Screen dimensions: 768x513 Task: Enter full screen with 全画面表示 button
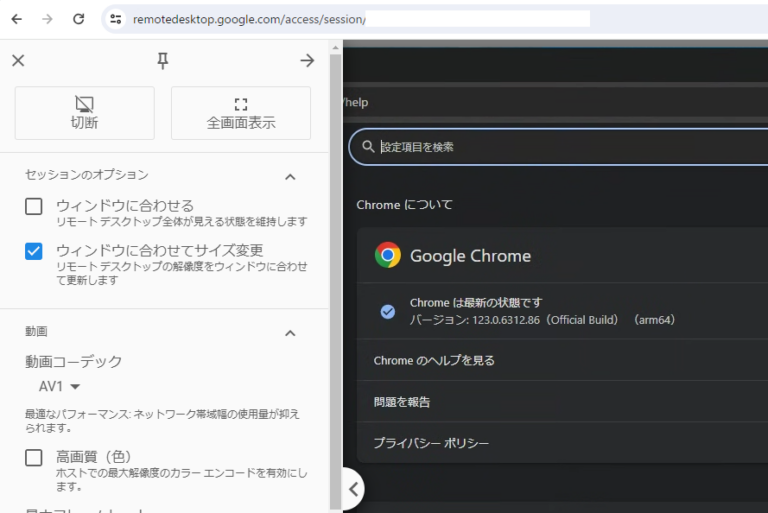[x=240, y=113]
